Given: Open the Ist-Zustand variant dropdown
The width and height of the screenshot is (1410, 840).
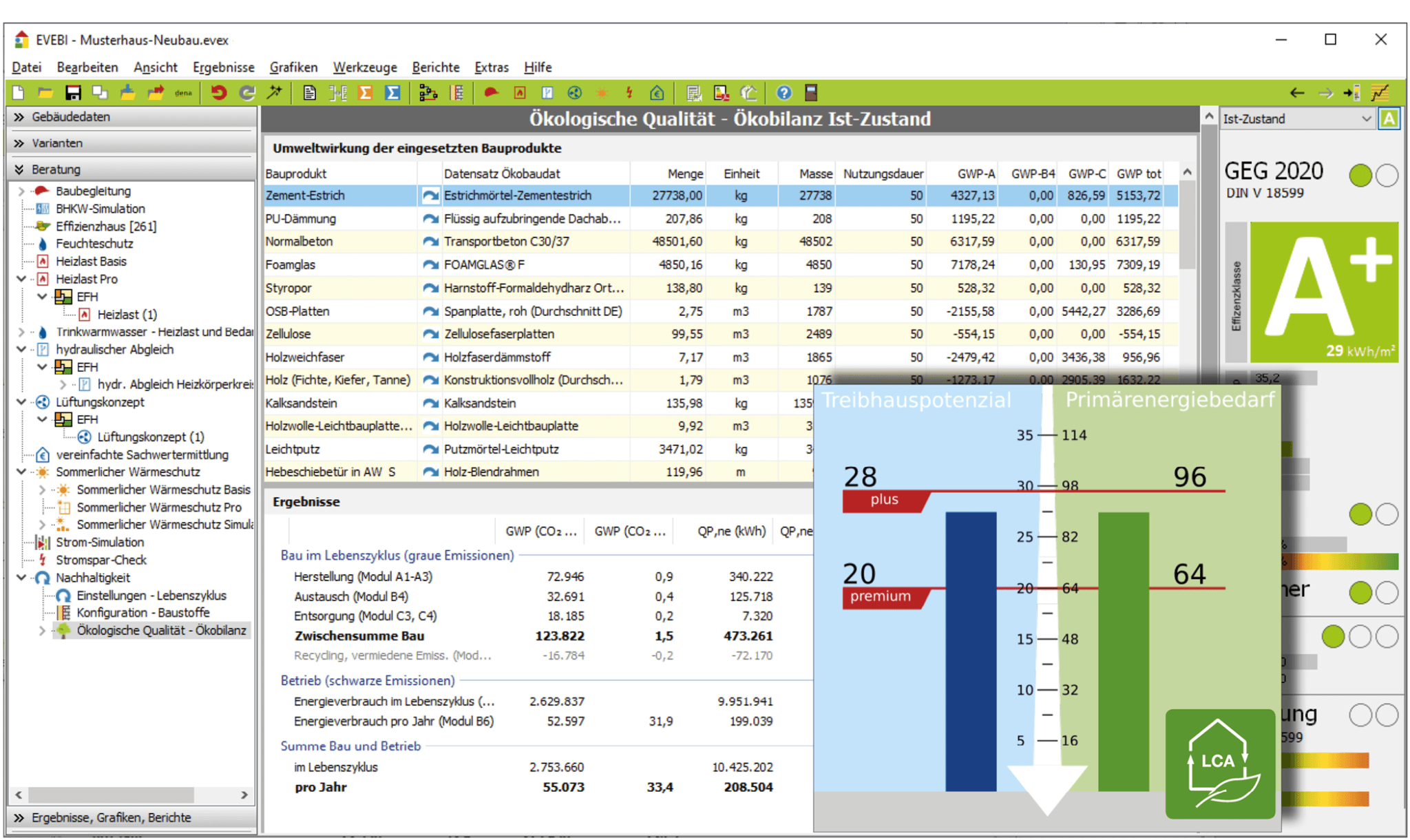Looking at the screenshot, I should click(1298, 119).
